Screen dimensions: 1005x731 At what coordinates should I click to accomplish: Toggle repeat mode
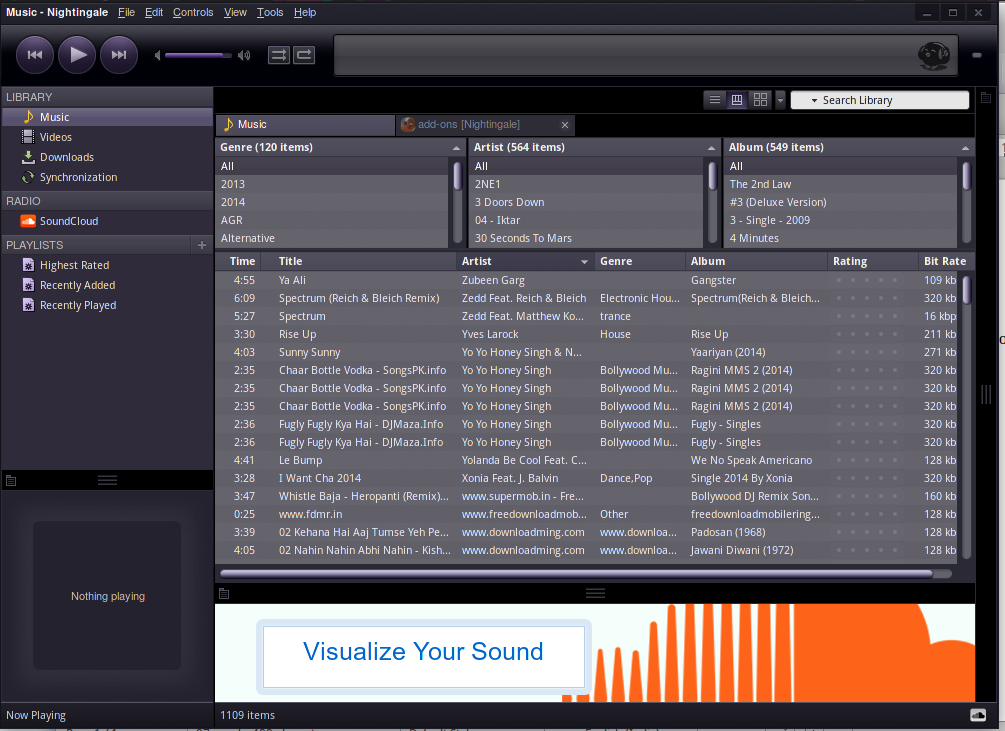(x=304, y=55)
